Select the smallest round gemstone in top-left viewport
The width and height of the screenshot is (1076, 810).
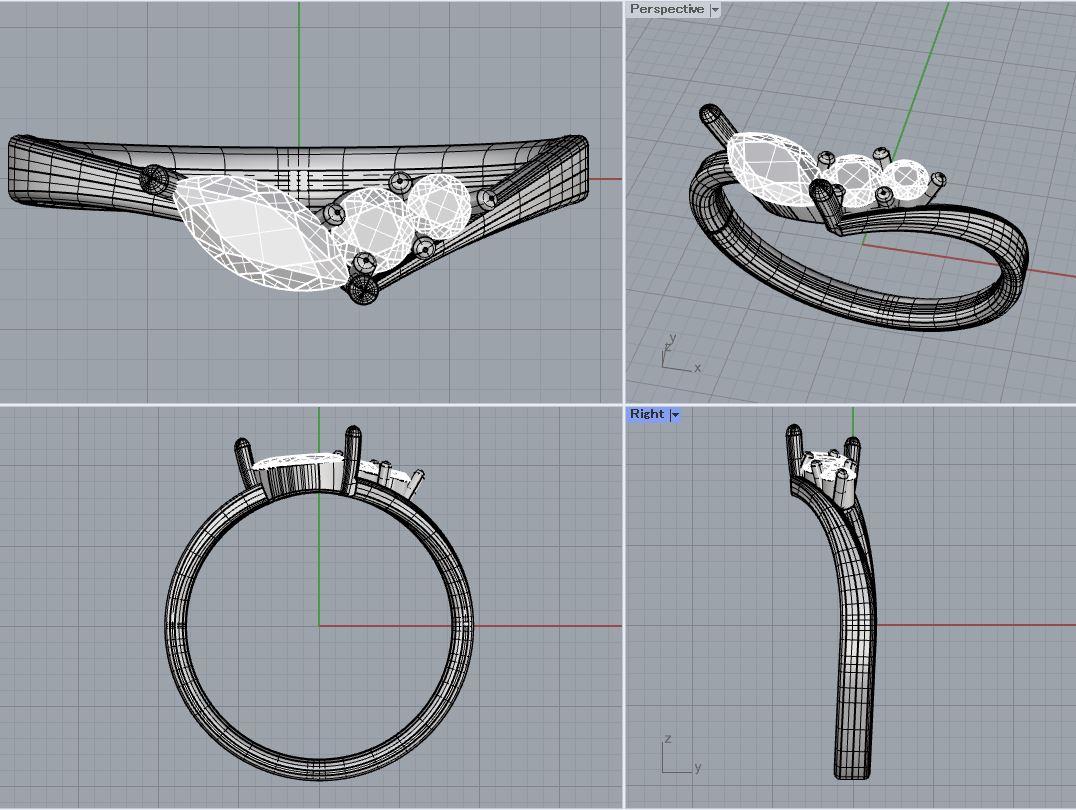click(x=440, y=204)
